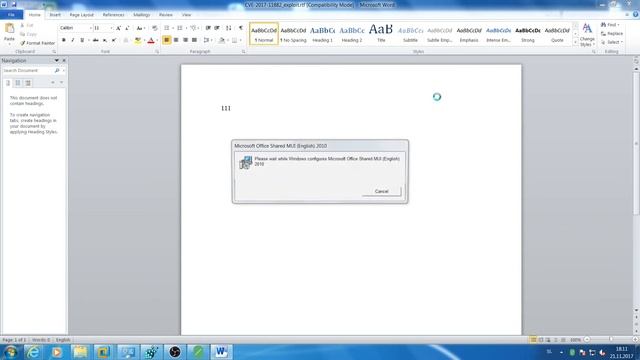Open Windows Media Player from the taskbar
Screen dimensions: 640x360
(56, 352)
